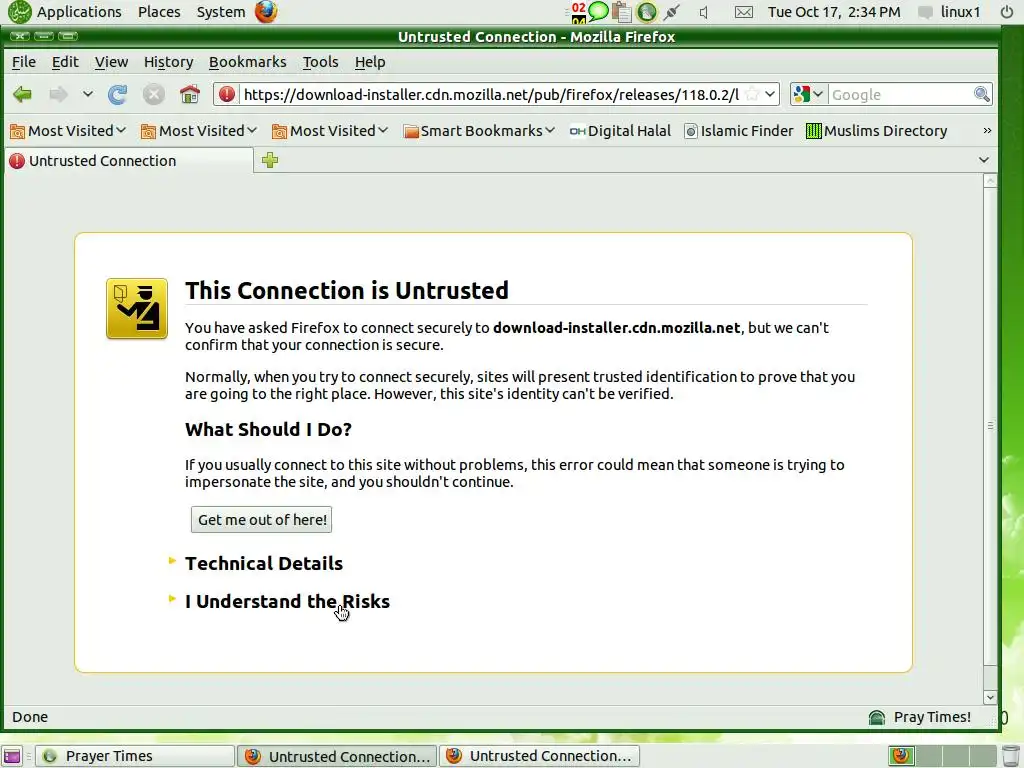Screen dimensions: 1024x768
Task: Open the list all tabs dropdown
Action: pyautogui.click(x=984, y=160)
